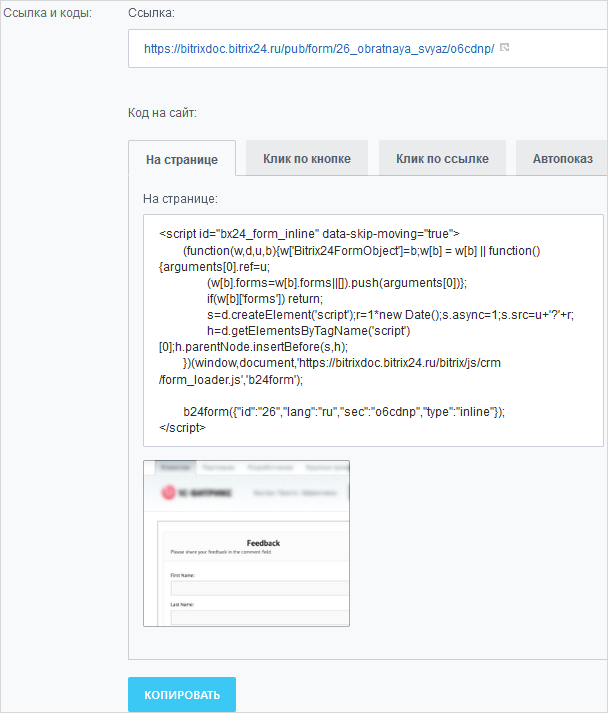Click the closing </script> tag line
The image size is (608, 713).
[x=182, y=427]
